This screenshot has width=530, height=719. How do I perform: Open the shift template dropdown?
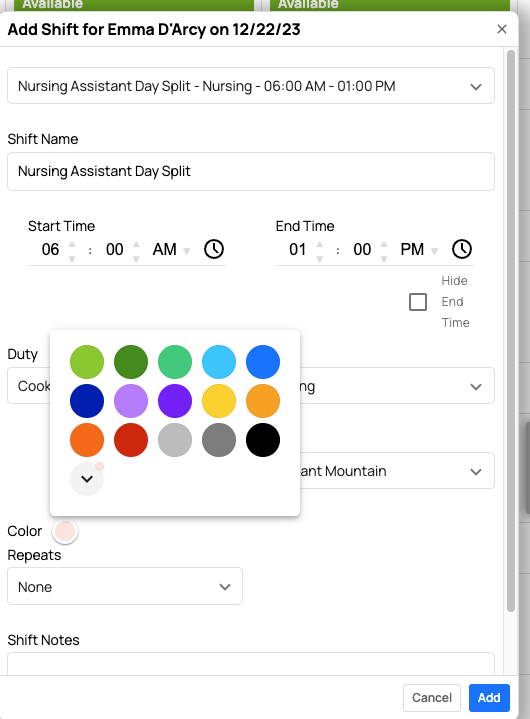[x=251, y=86]
